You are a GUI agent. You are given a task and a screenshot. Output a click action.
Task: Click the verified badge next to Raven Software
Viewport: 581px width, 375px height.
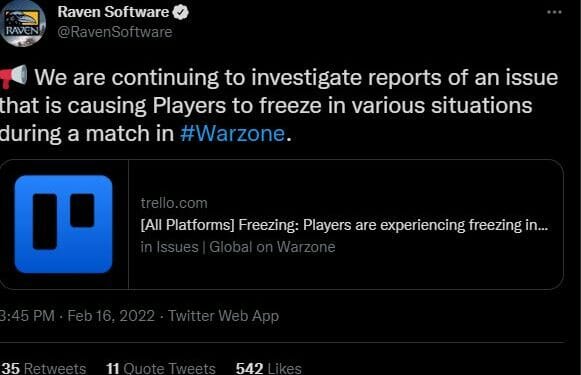180,12
